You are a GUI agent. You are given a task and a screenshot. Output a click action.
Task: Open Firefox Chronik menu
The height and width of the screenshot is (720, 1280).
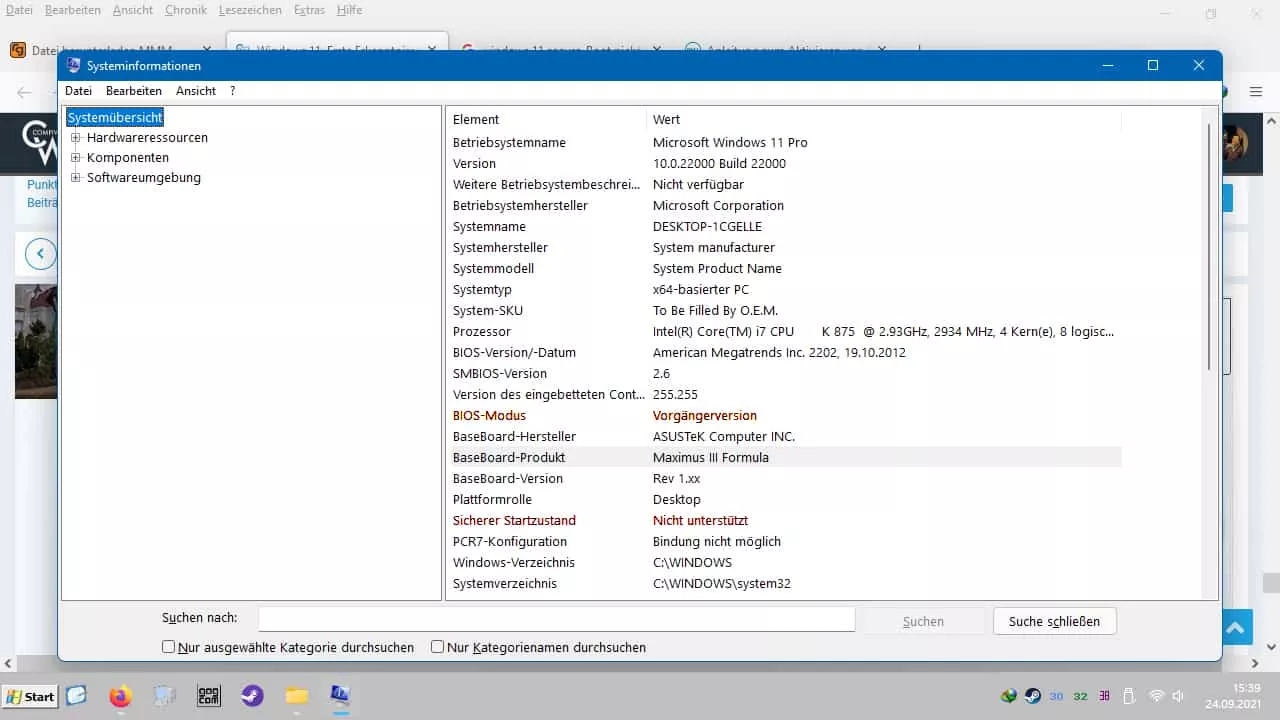pos(186,10)
